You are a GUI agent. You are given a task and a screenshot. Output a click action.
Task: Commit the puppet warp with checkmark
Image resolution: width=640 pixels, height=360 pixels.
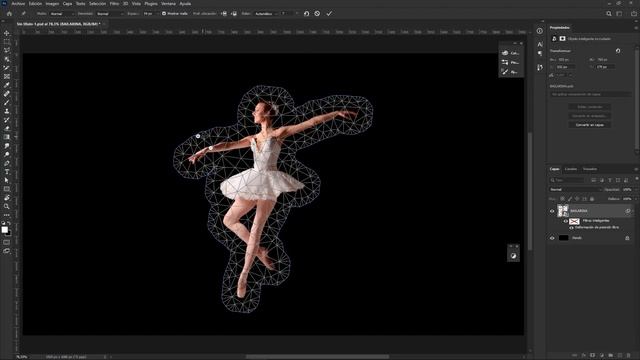[329, 13]
